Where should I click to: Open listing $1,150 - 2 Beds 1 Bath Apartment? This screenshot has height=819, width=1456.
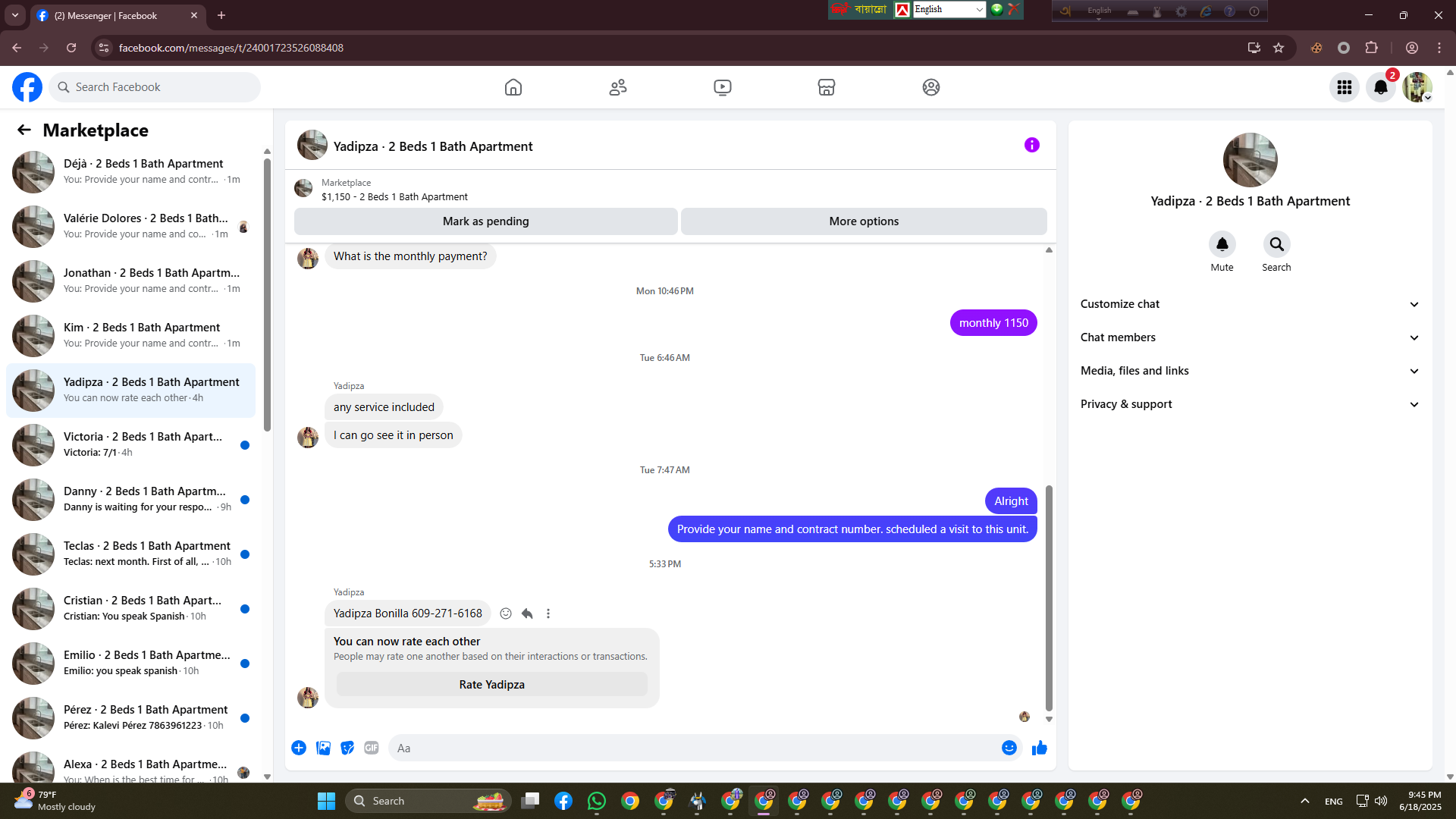click(x=394, y=196)
